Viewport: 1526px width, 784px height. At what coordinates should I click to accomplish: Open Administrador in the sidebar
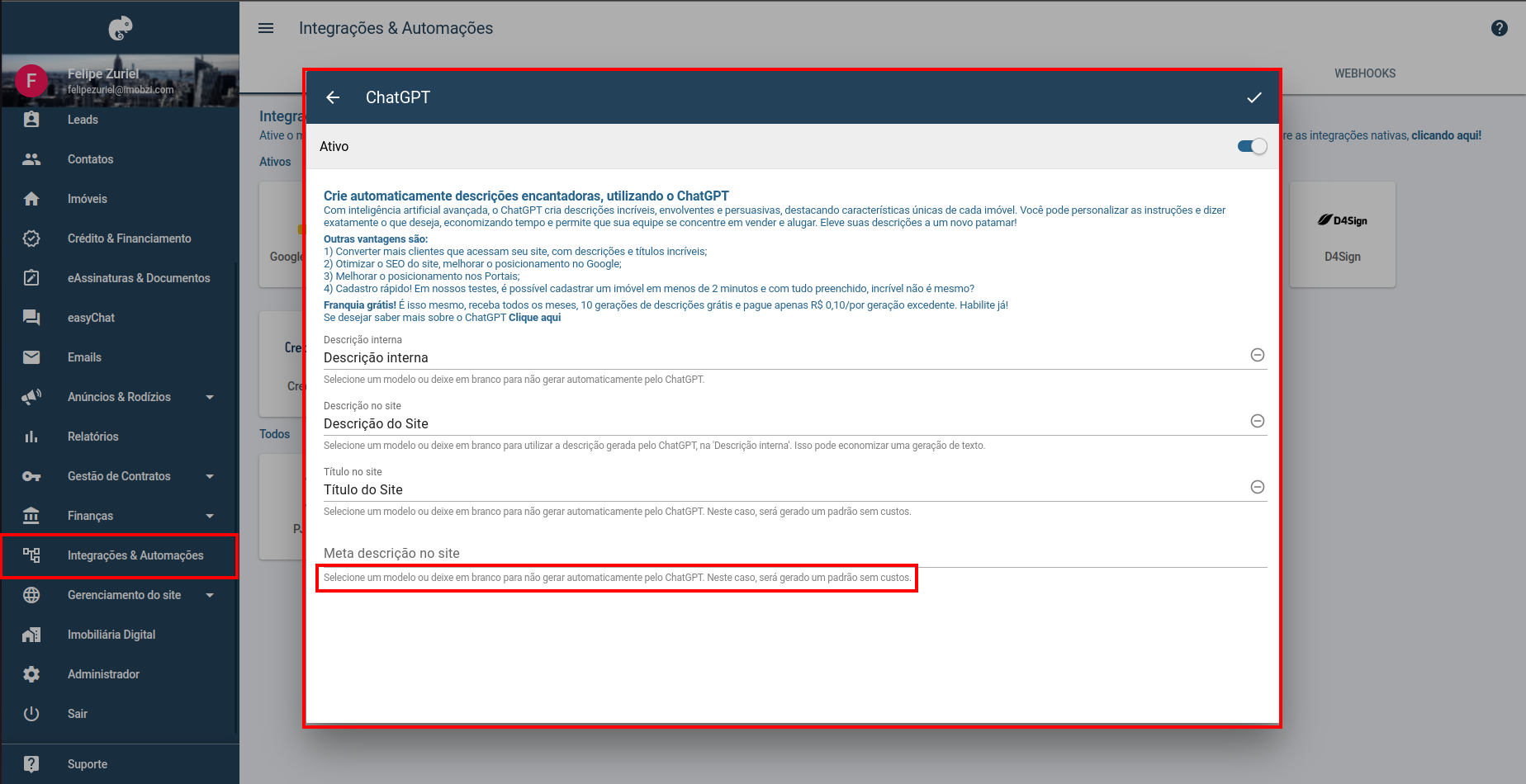coord(120,674)
